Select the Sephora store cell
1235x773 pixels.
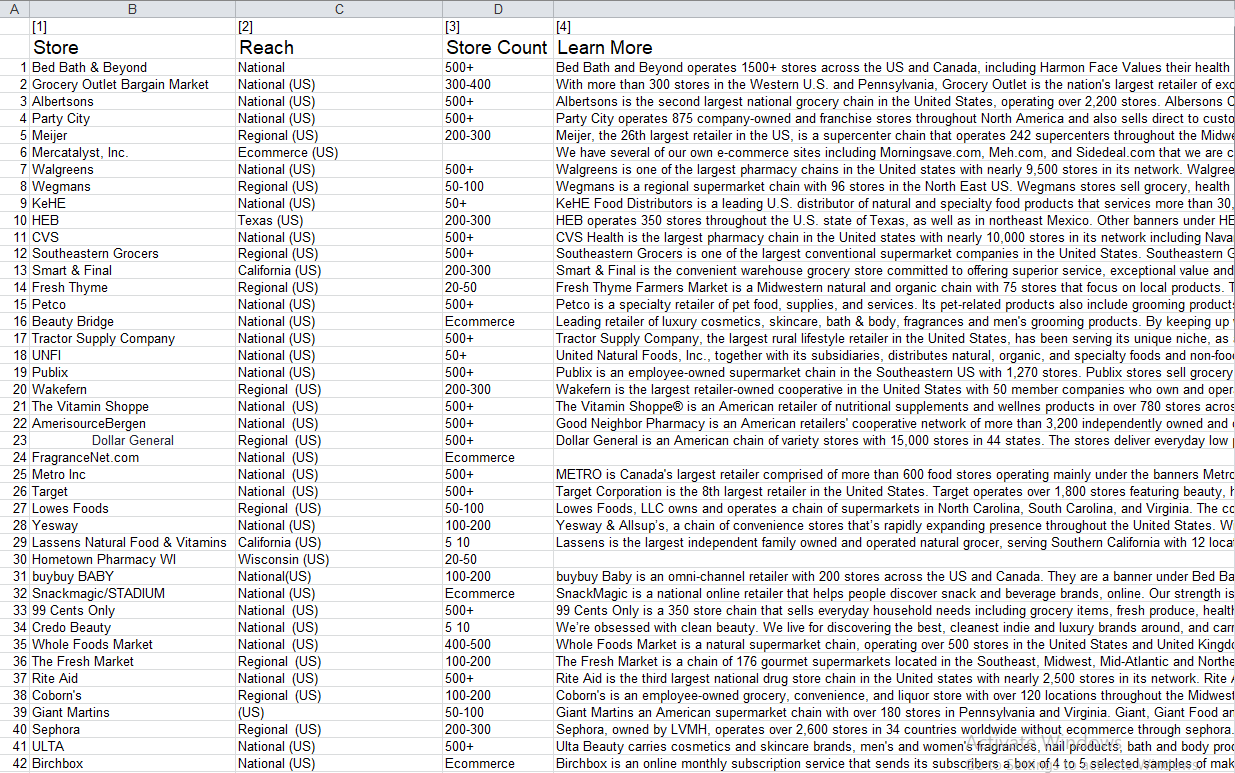click(132, 730)
